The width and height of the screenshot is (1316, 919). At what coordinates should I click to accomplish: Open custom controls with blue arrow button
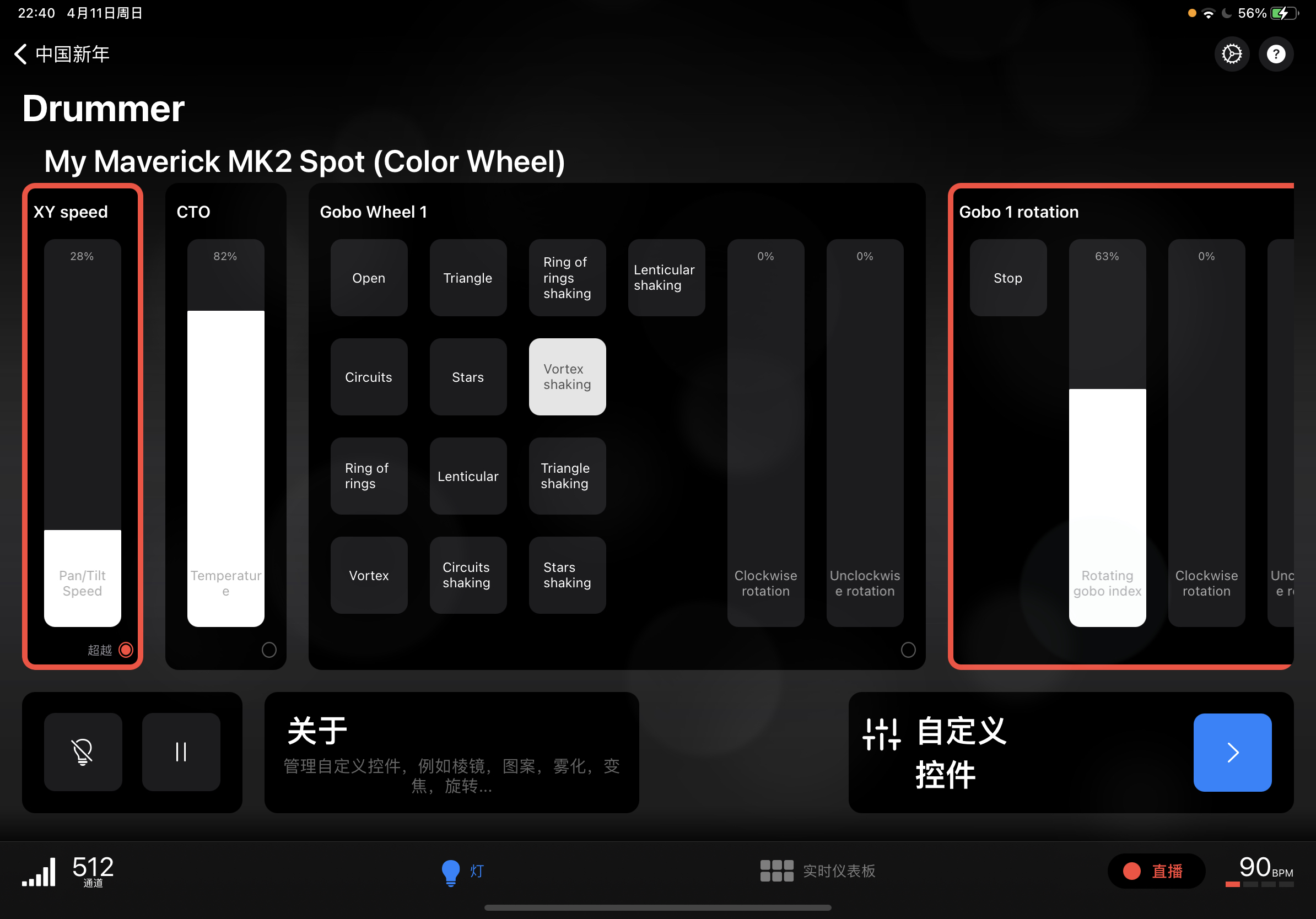click(1232, 752)
